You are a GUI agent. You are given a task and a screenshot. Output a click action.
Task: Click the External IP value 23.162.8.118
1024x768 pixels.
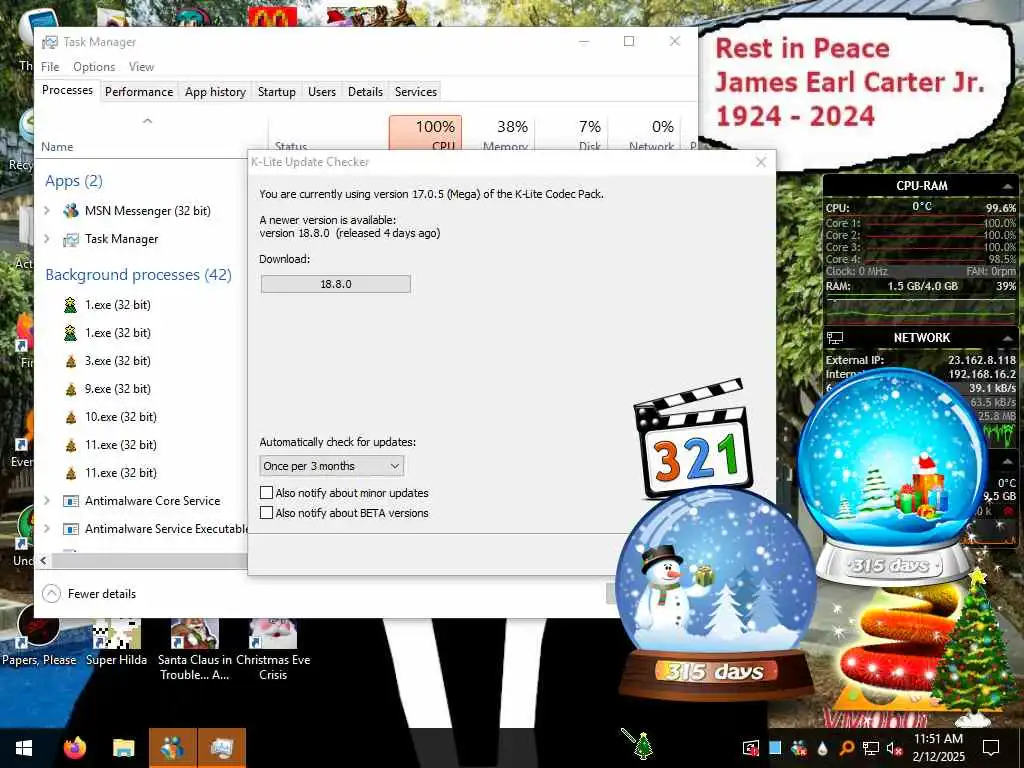tap(982, 360)
